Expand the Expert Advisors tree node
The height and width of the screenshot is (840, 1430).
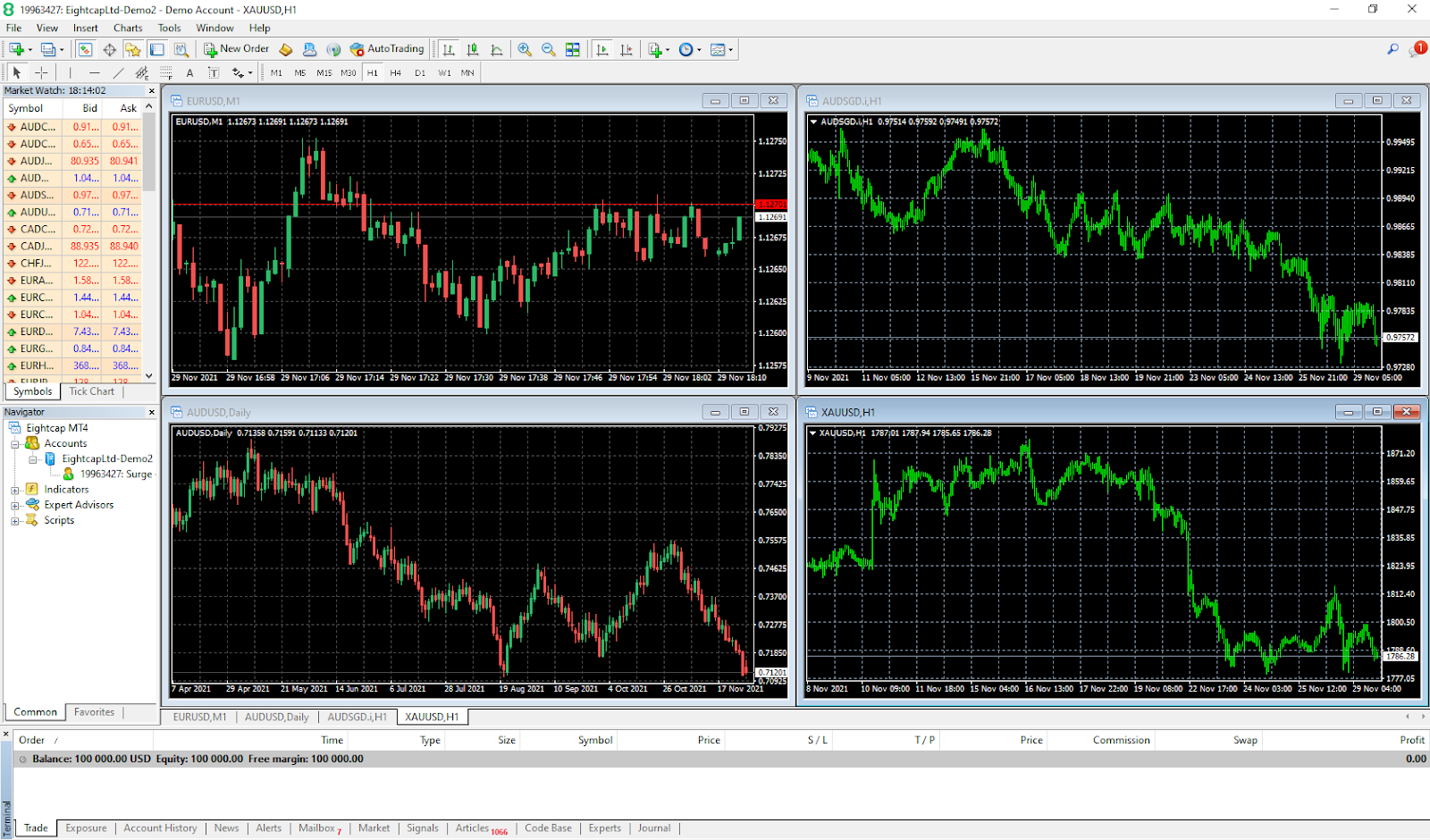15,506
